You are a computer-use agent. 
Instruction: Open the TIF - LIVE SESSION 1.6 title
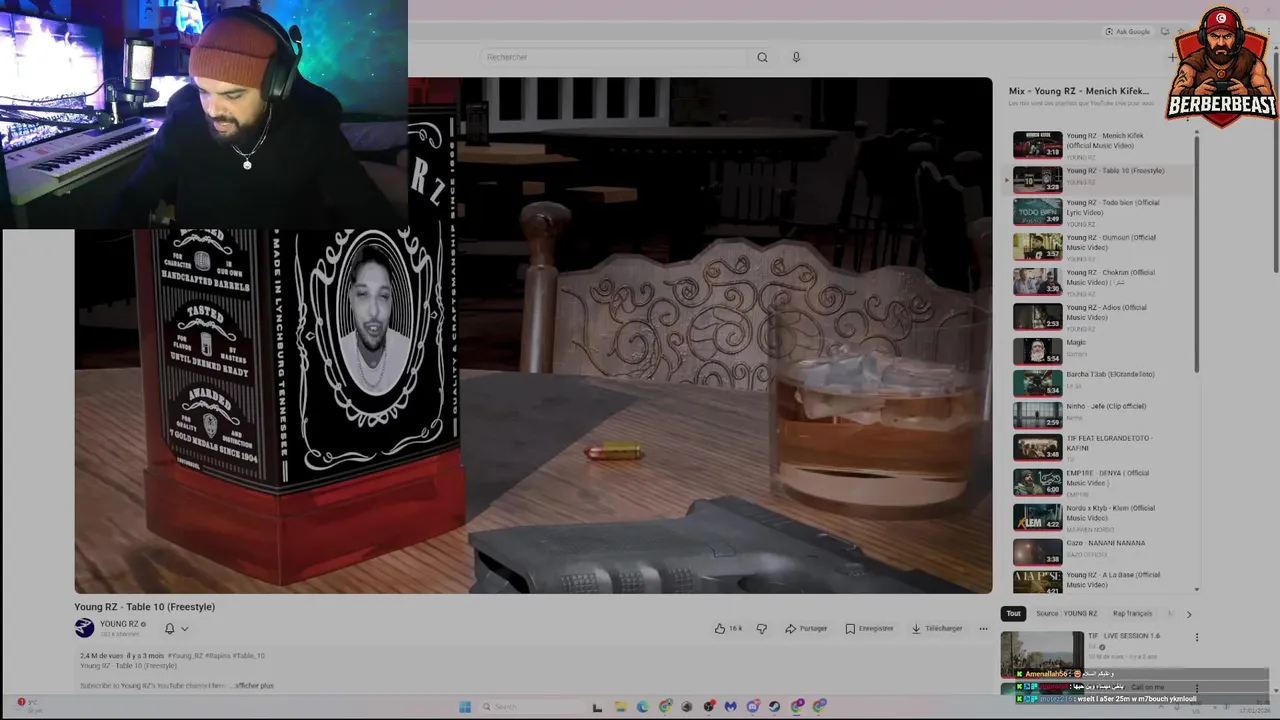(1124, 636)
